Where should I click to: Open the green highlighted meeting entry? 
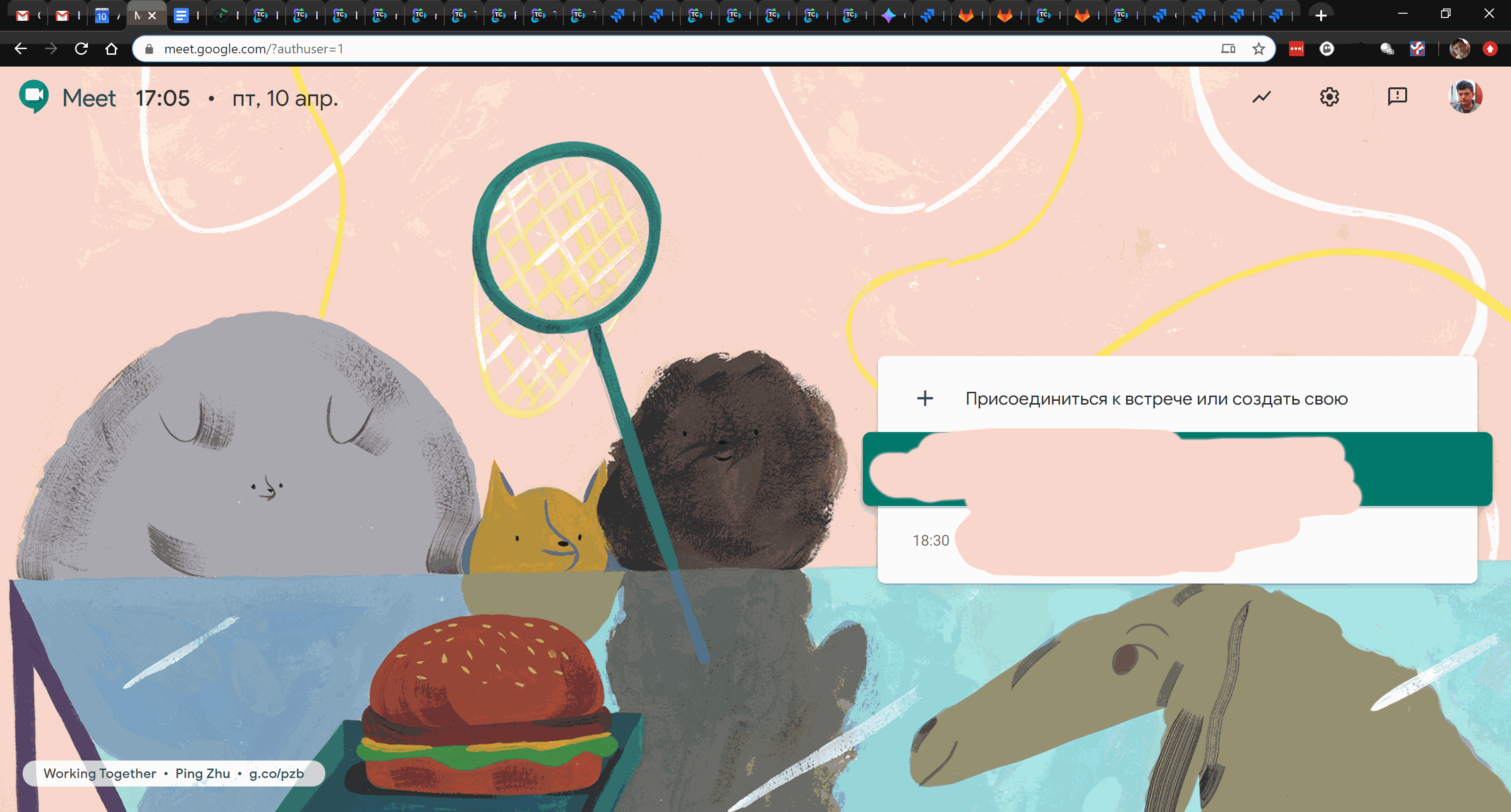click(x=1177, y=469)
